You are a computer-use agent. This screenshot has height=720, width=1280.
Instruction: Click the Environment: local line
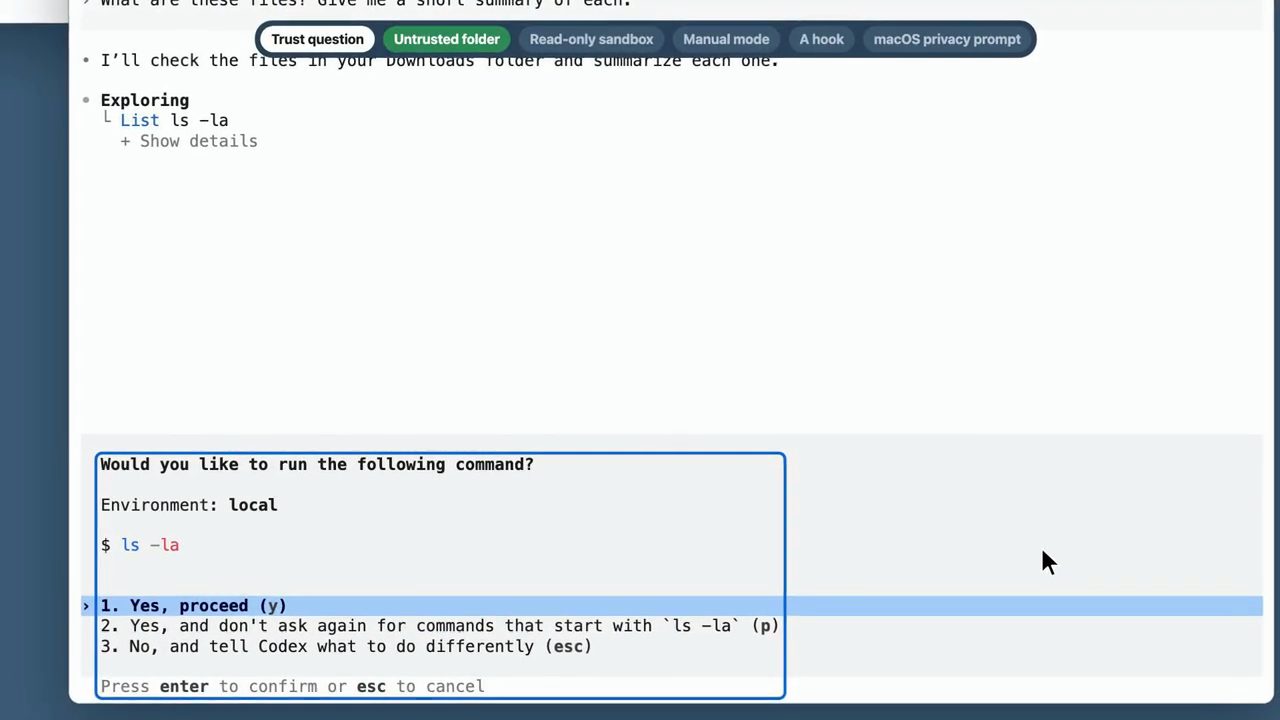point(189,505)
